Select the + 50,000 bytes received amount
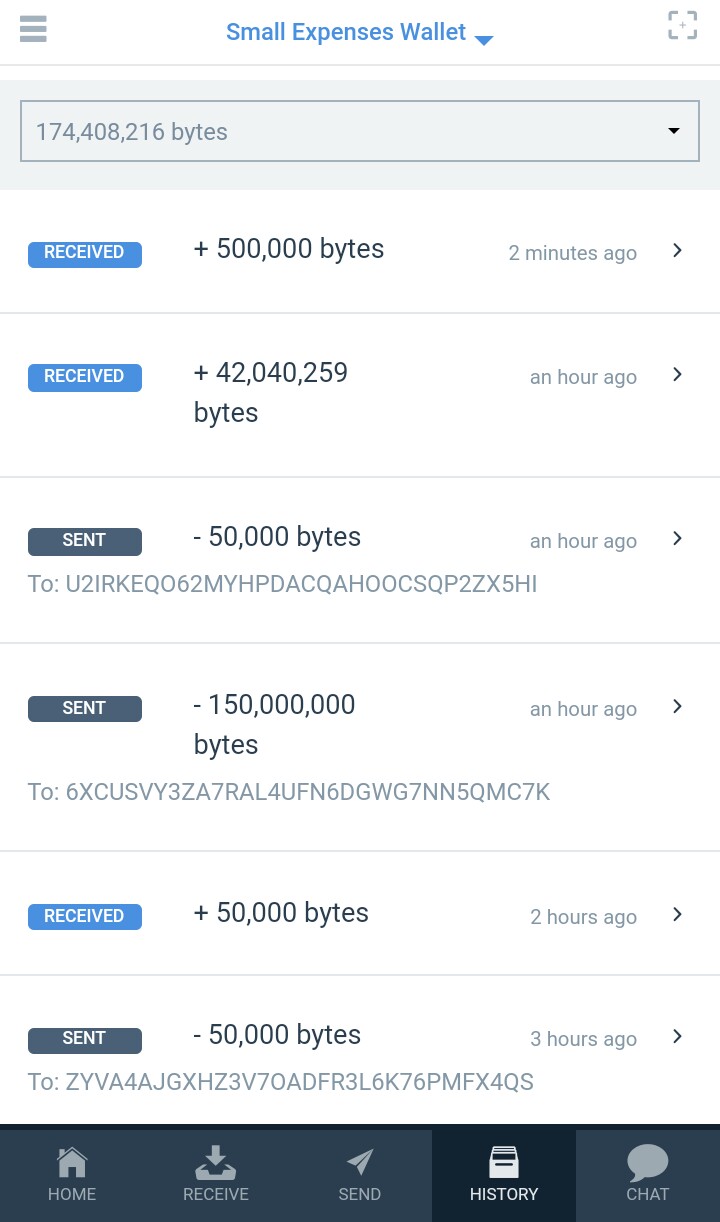Viewport: 720px width, 1222px height. click(281, 913)
